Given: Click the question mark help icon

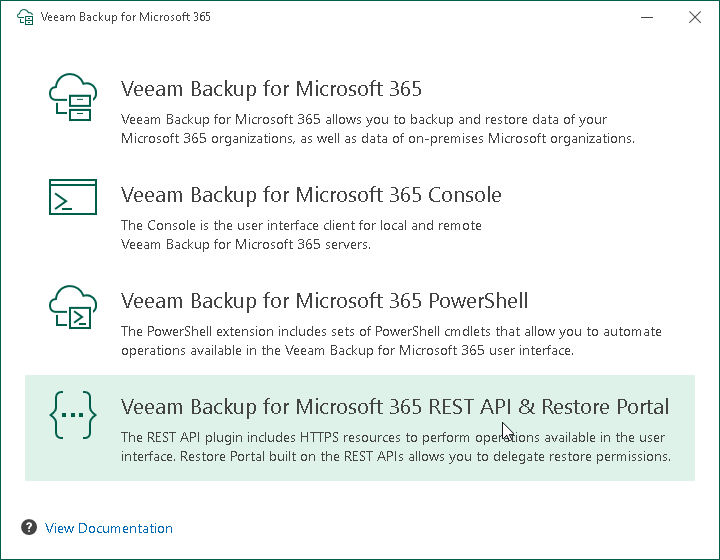Looking at the screenshot, I should click(29, 528).
